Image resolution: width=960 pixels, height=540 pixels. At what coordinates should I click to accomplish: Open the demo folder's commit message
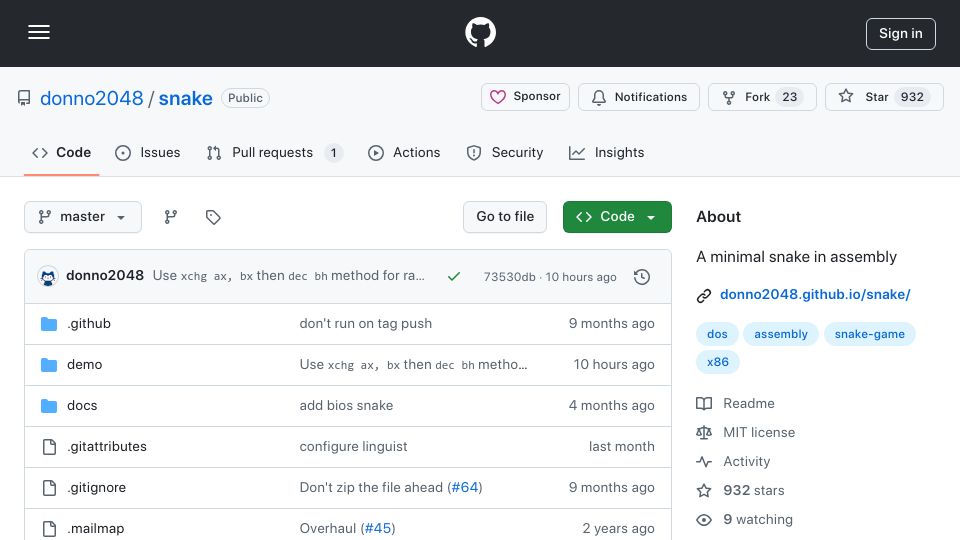coord(413,364)
